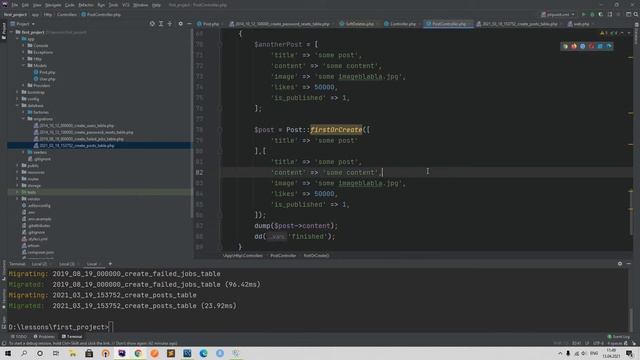This screenshot has height=360, width=640.
Task: Open in Firefox from browser preview bar
Action: click(574, 46)
